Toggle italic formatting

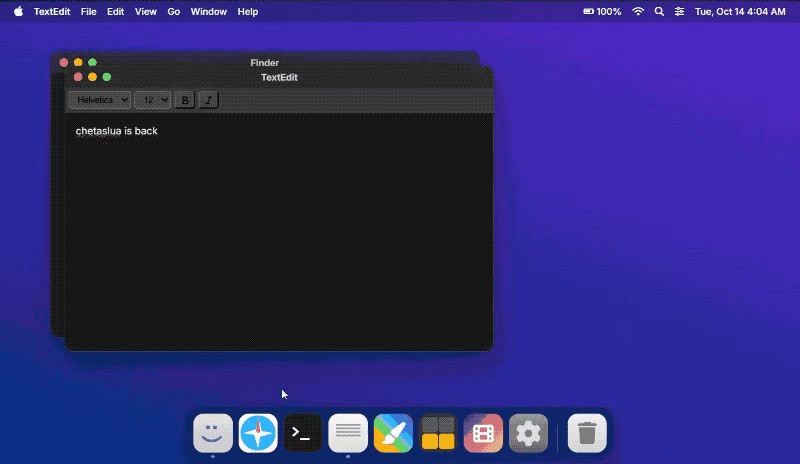[208, 100]
